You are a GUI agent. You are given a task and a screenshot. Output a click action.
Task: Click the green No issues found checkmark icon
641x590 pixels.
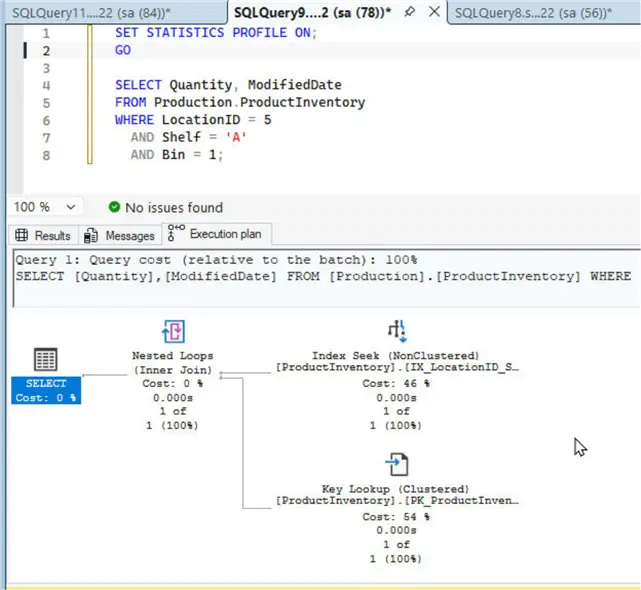coord(114,207)
